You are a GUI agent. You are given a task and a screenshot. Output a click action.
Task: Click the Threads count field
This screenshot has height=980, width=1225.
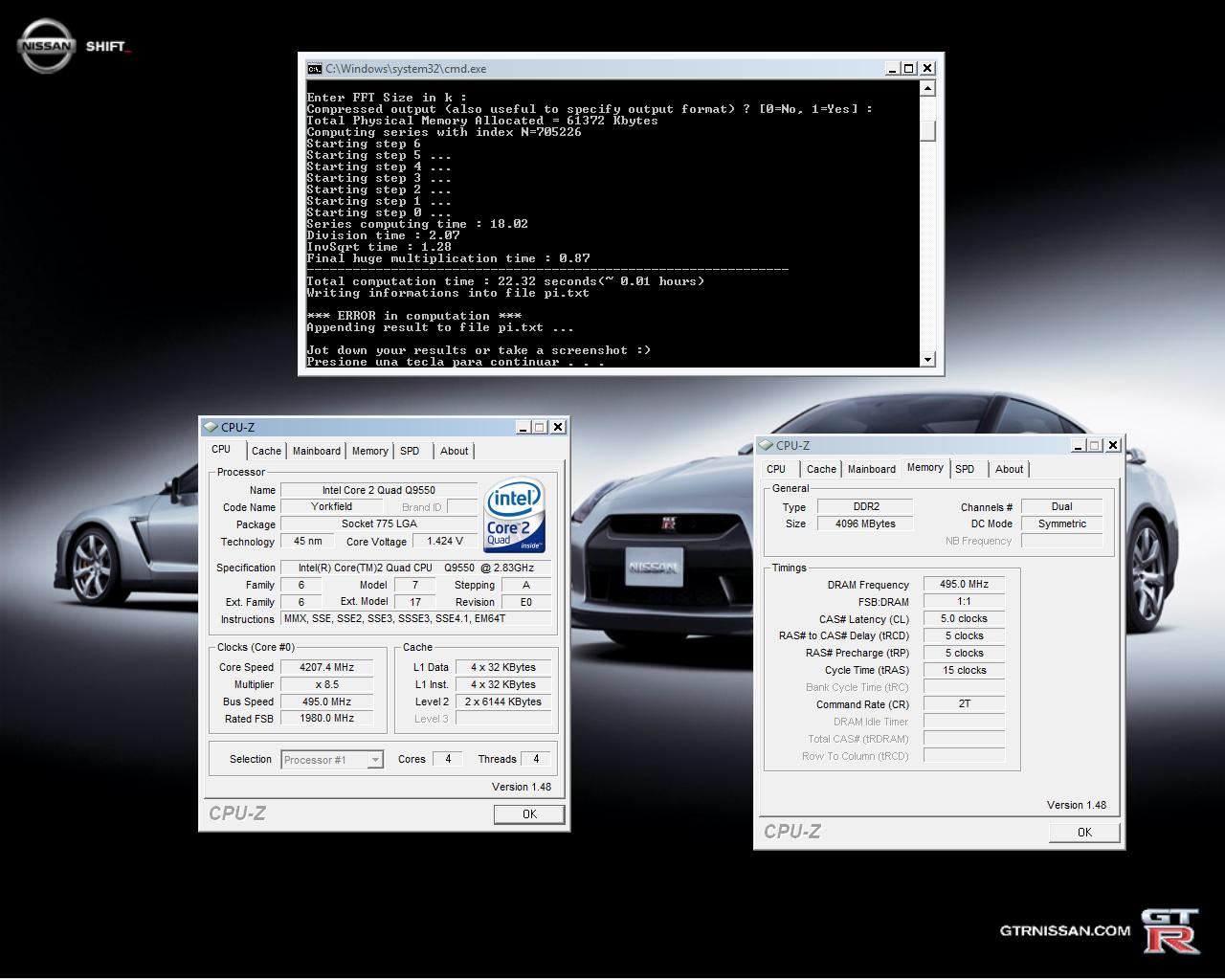pos(536,759)
